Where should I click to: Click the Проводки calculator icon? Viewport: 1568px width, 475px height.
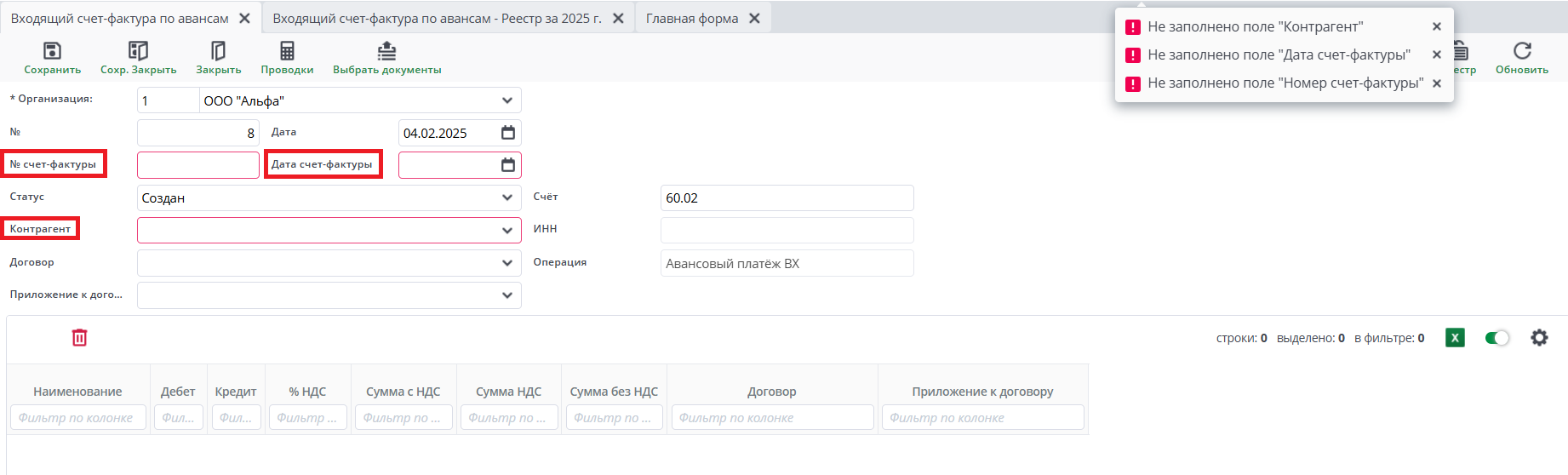[287, 52]
